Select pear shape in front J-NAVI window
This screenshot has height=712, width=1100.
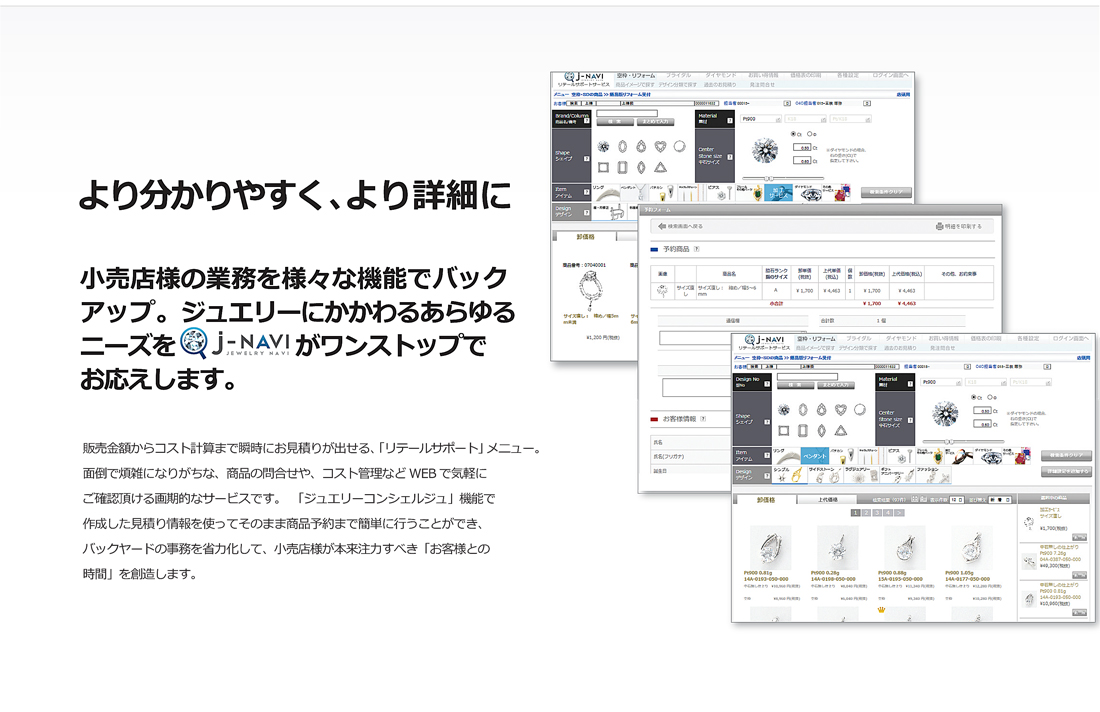[x=821, y=410]
